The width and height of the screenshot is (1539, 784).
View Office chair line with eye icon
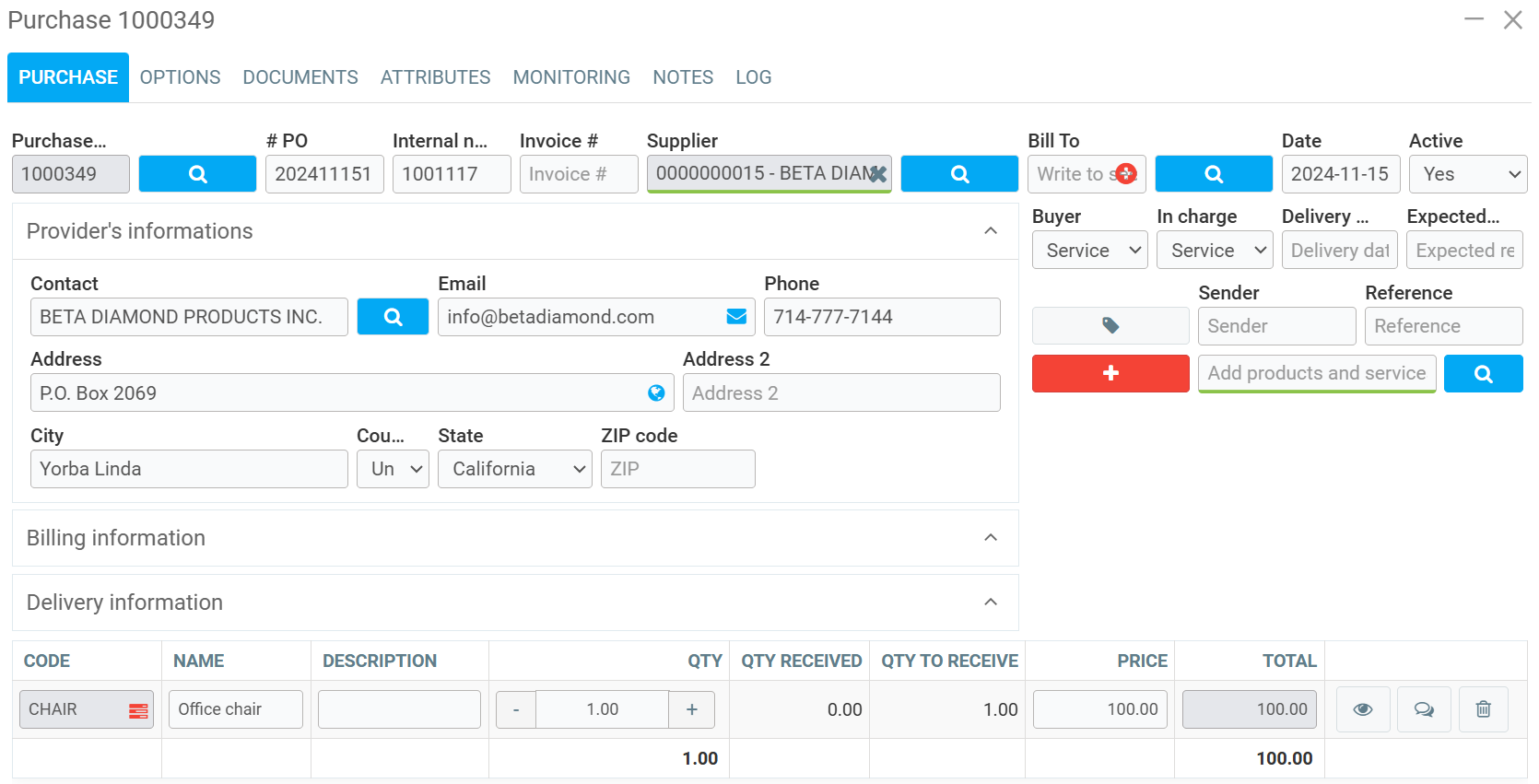click(x=1362, y=709)
